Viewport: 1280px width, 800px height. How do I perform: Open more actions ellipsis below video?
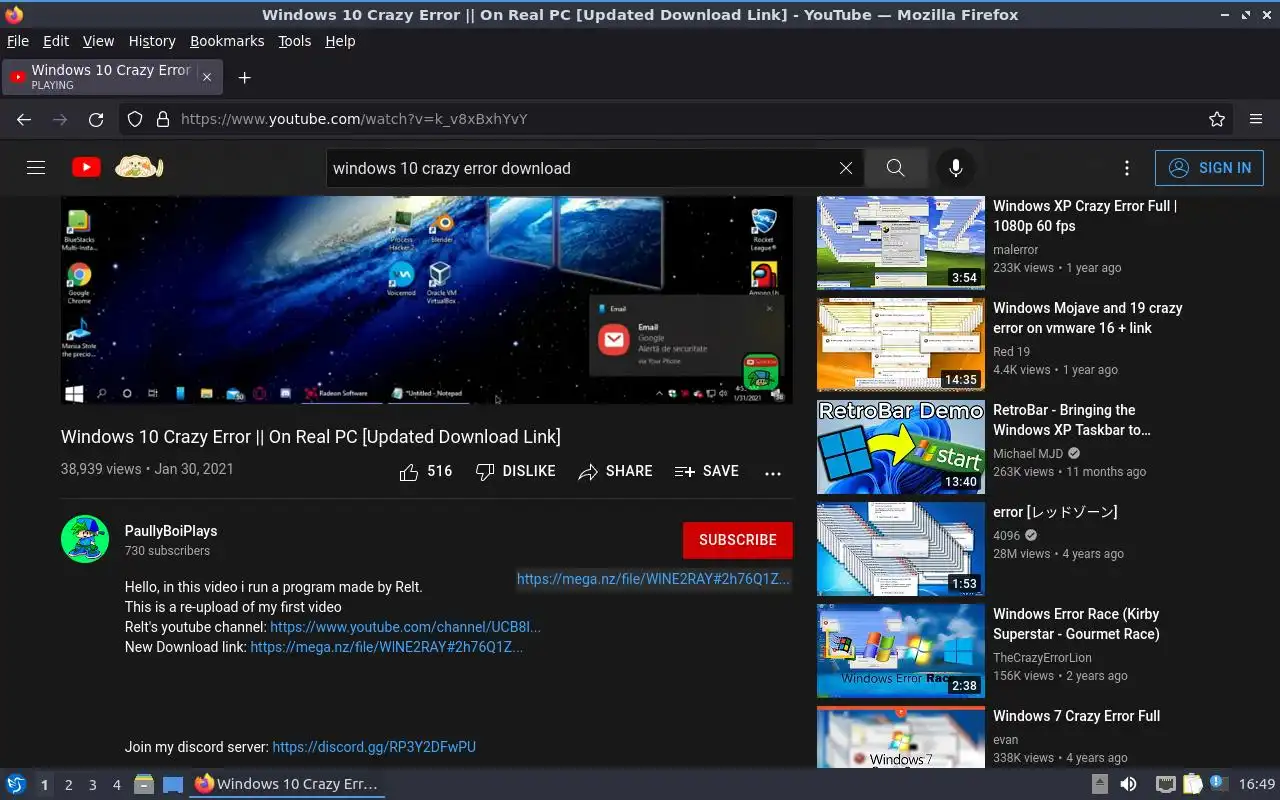point(772,473)
